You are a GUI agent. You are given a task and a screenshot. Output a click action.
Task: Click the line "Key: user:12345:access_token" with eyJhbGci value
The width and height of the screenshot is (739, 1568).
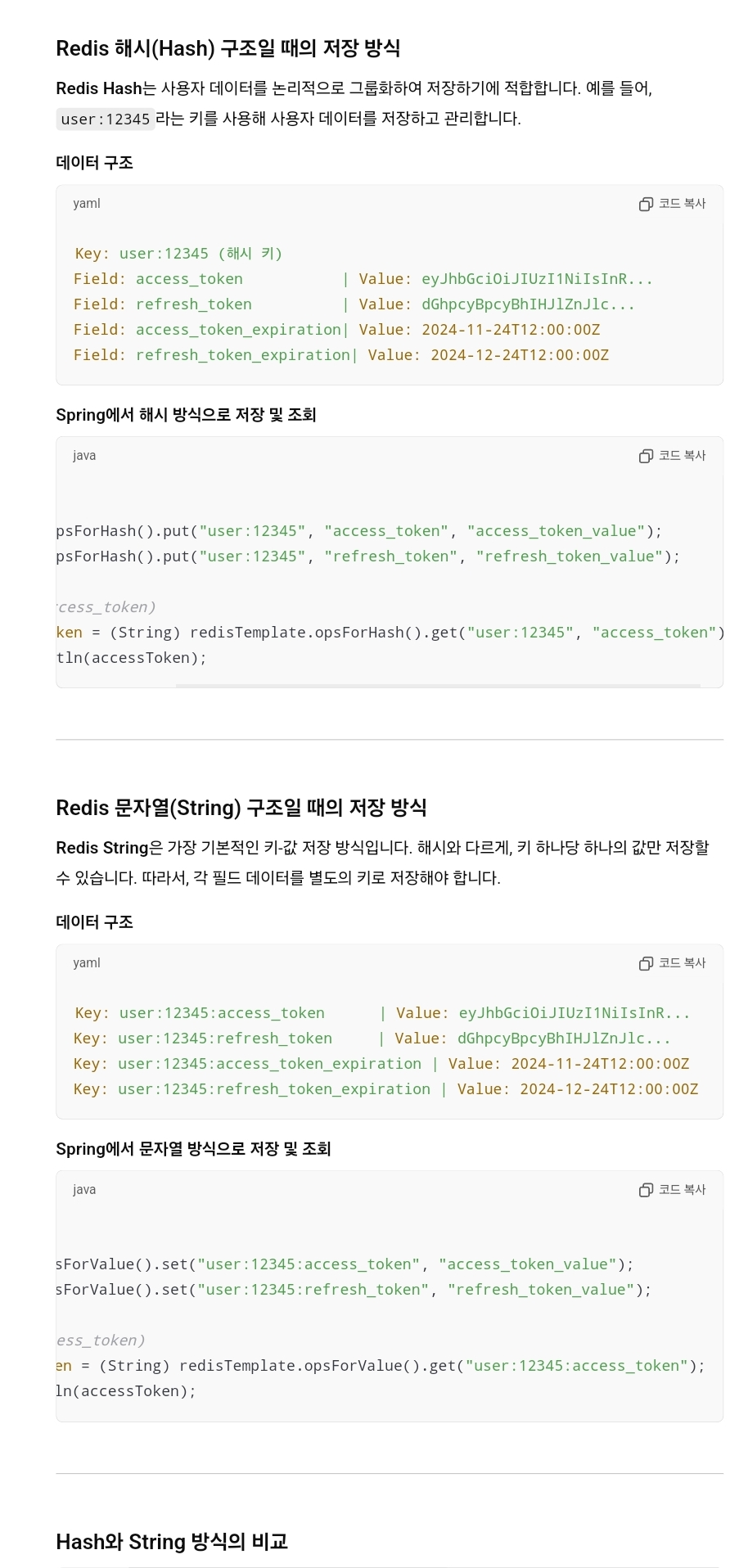point(382,1013)
